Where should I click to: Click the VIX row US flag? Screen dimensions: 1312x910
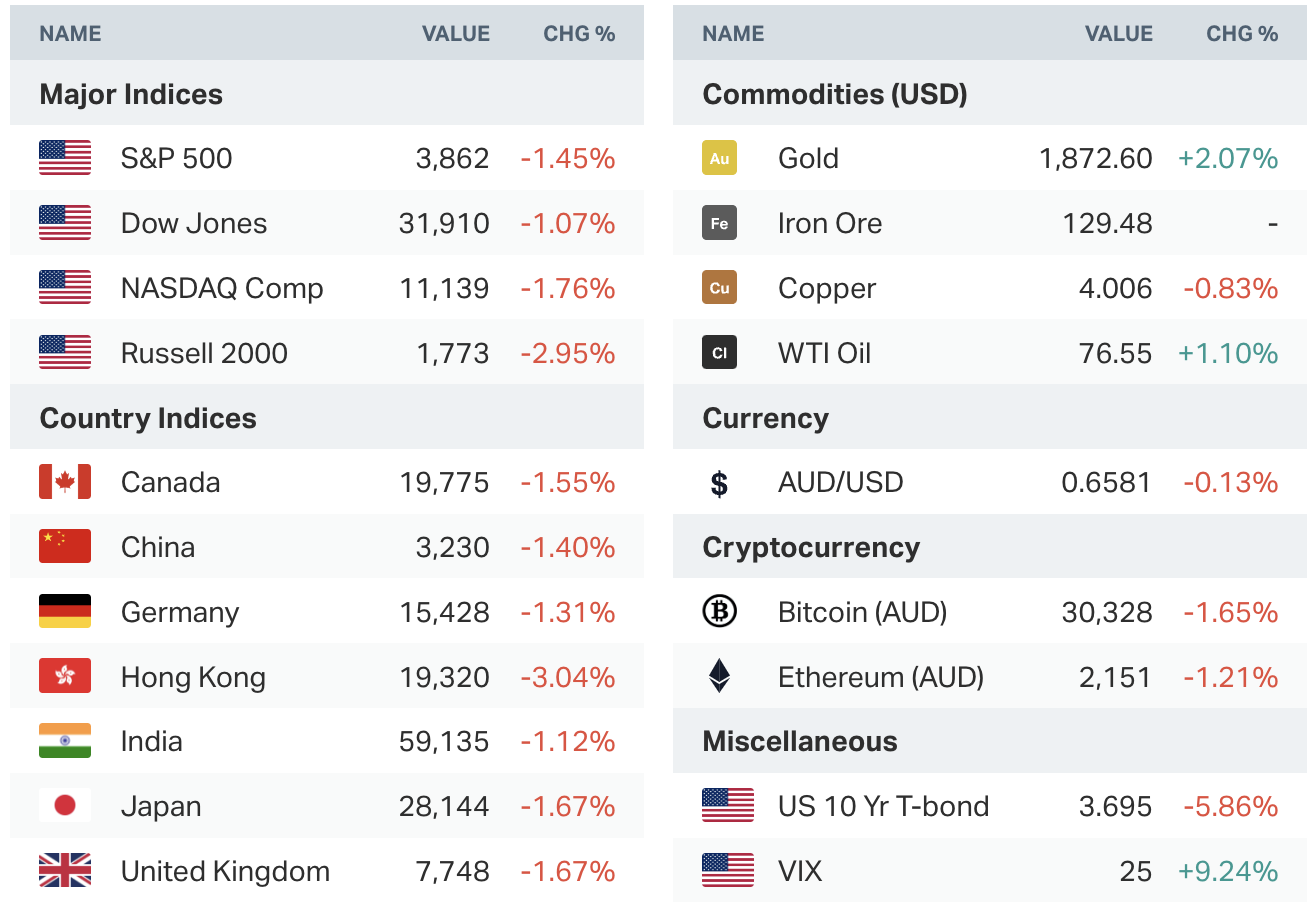click(728, 871)
